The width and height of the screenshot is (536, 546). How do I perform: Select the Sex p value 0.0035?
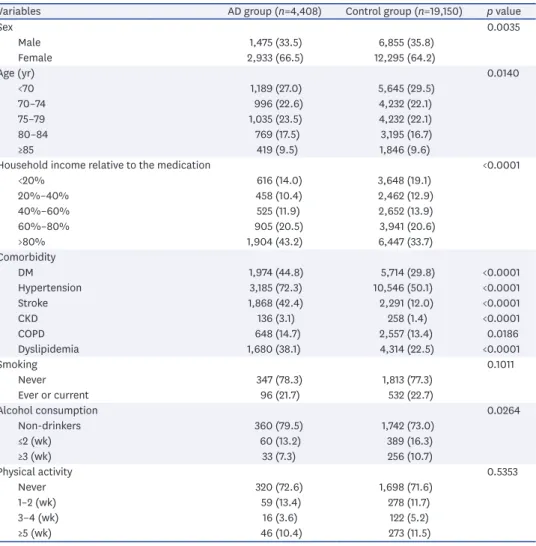(x=504, y=27)
